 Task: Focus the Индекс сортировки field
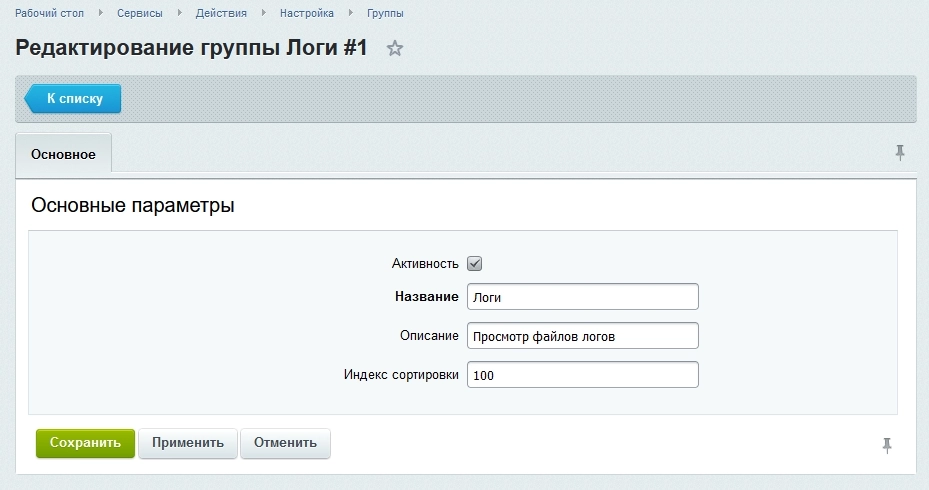coord(583,375)
